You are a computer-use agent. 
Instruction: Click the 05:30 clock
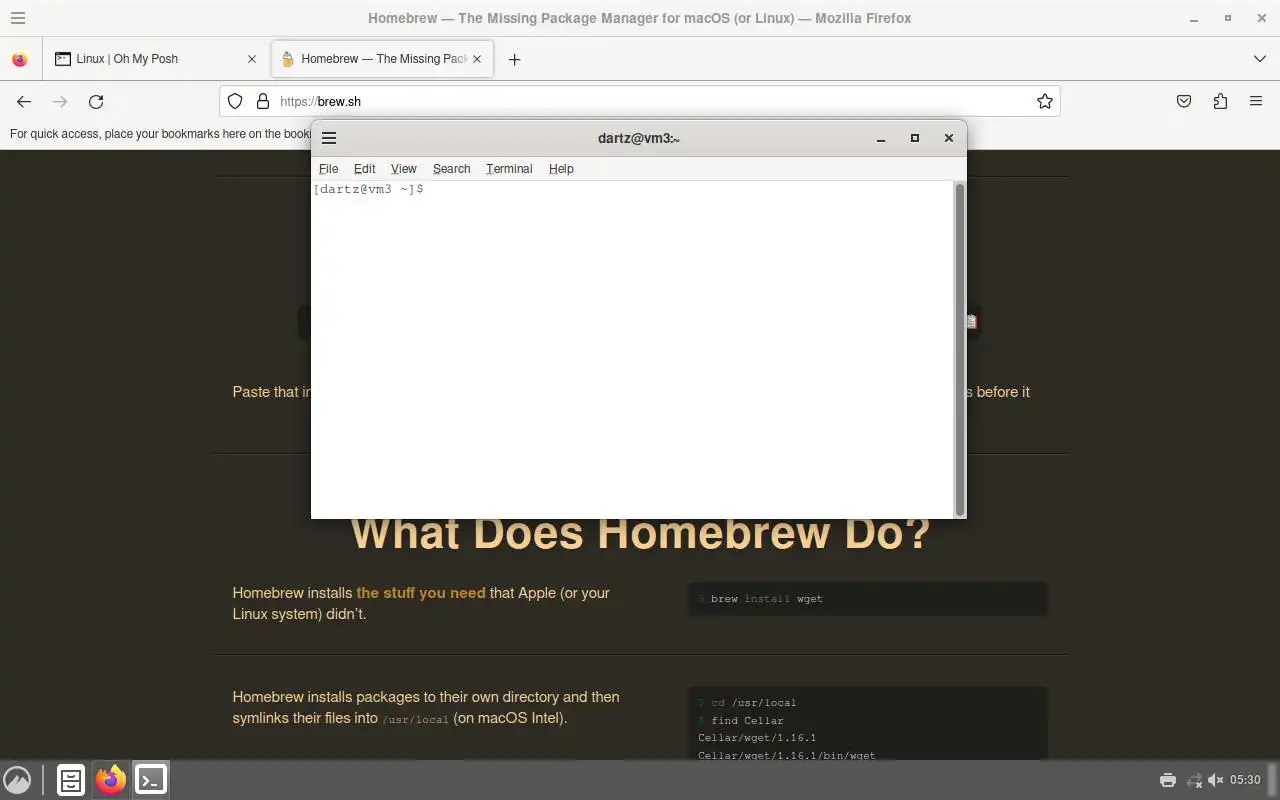click(x=1245, y=780)
